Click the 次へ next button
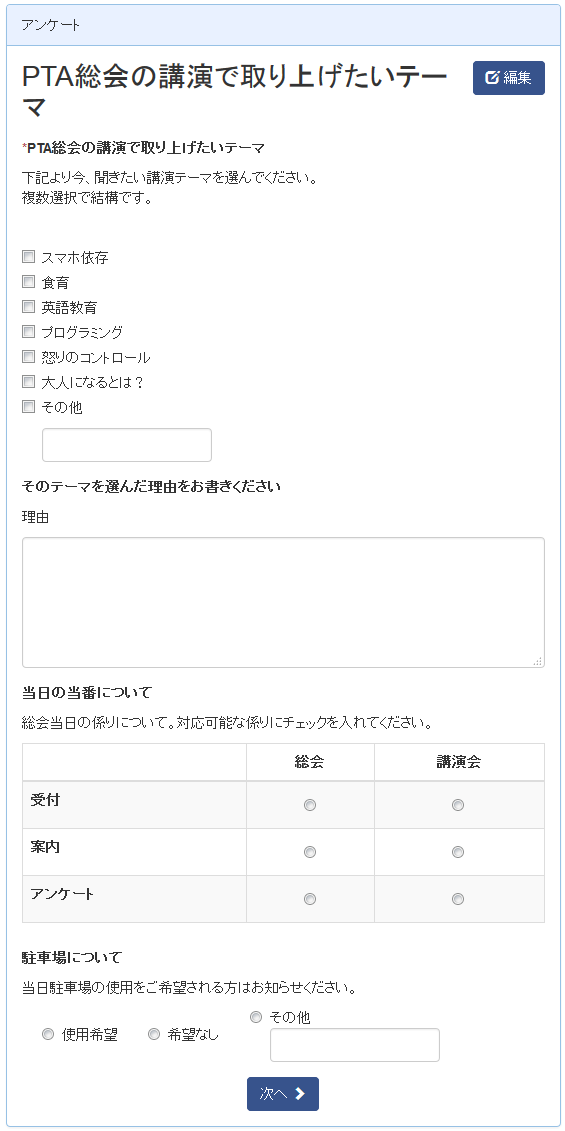The width and height of the screenshot is (565, 1131). [x=283, y=1094]
